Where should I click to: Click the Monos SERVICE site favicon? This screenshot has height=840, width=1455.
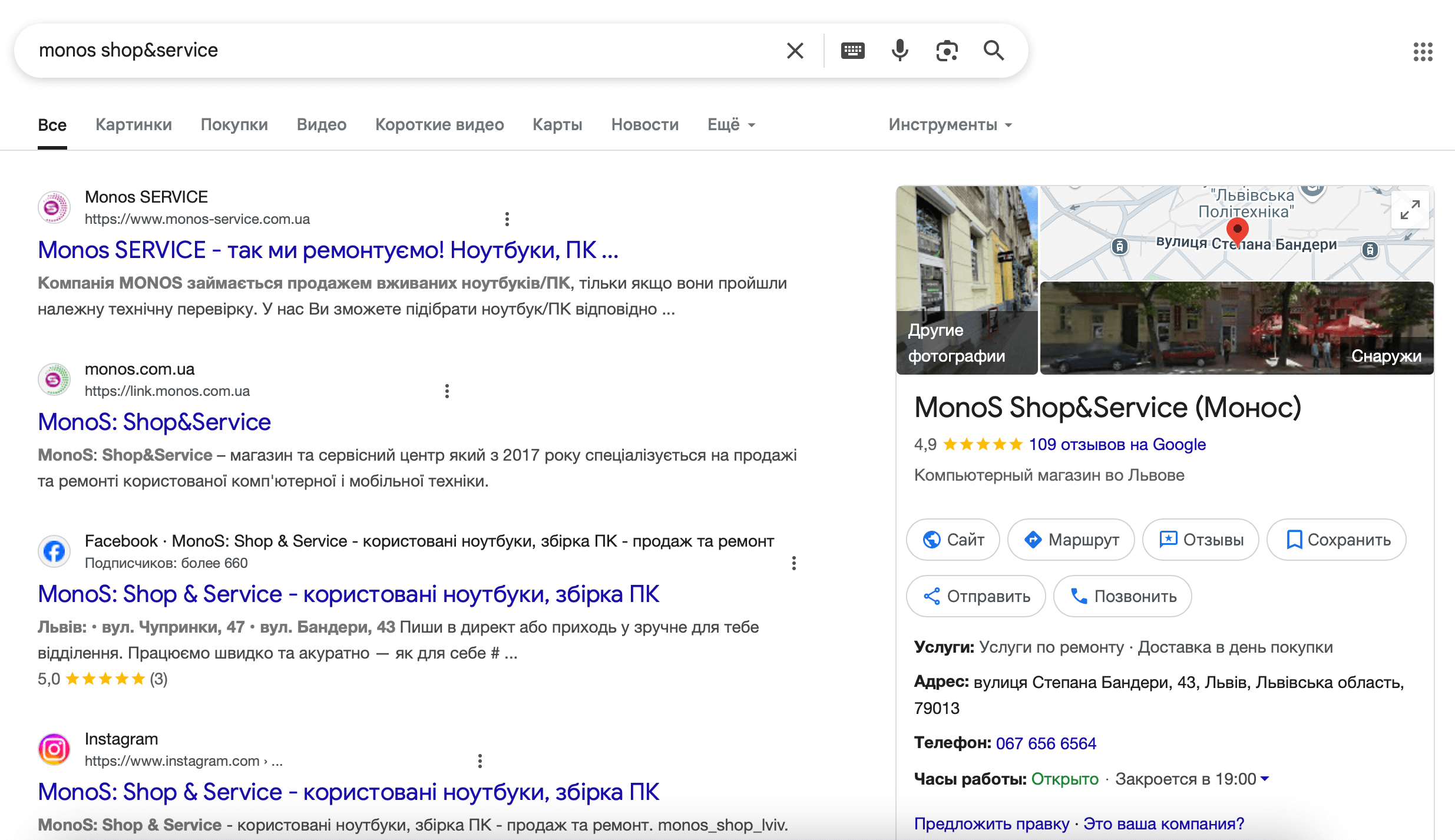click(54, 207)
